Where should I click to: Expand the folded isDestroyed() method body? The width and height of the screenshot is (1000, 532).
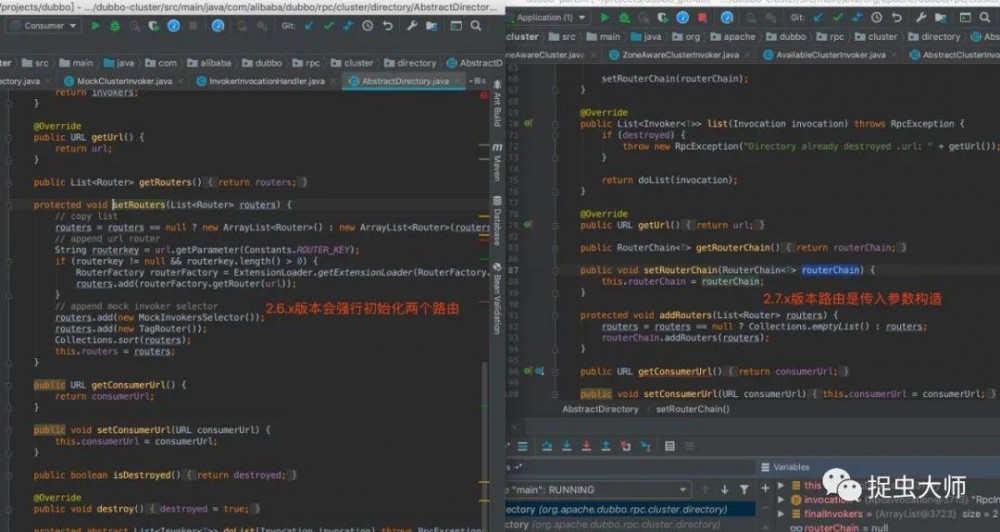[239, 475]
